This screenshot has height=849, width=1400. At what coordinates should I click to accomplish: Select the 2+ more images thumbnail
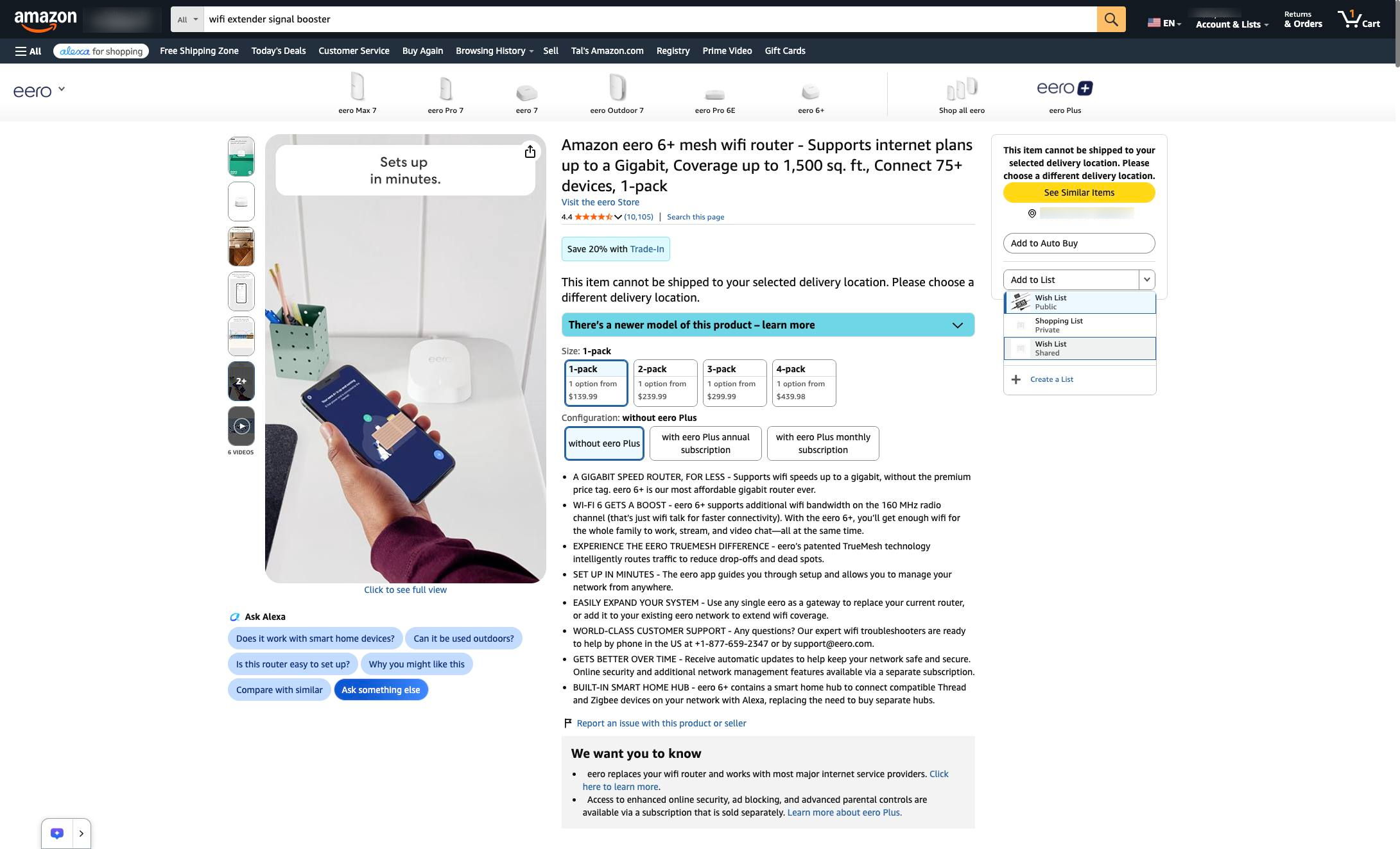click(241, 381)
